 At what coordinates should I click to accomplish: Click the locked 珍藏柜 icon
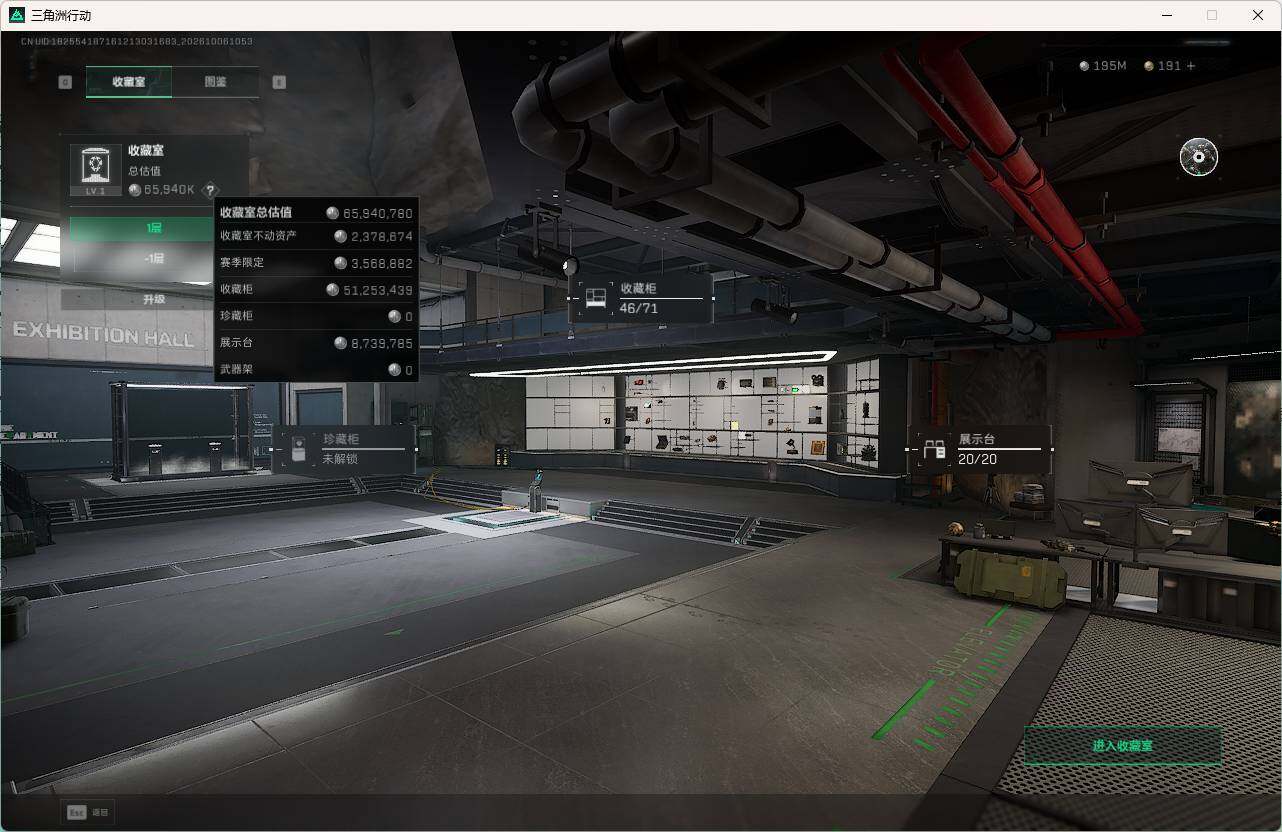coord(298,450)
